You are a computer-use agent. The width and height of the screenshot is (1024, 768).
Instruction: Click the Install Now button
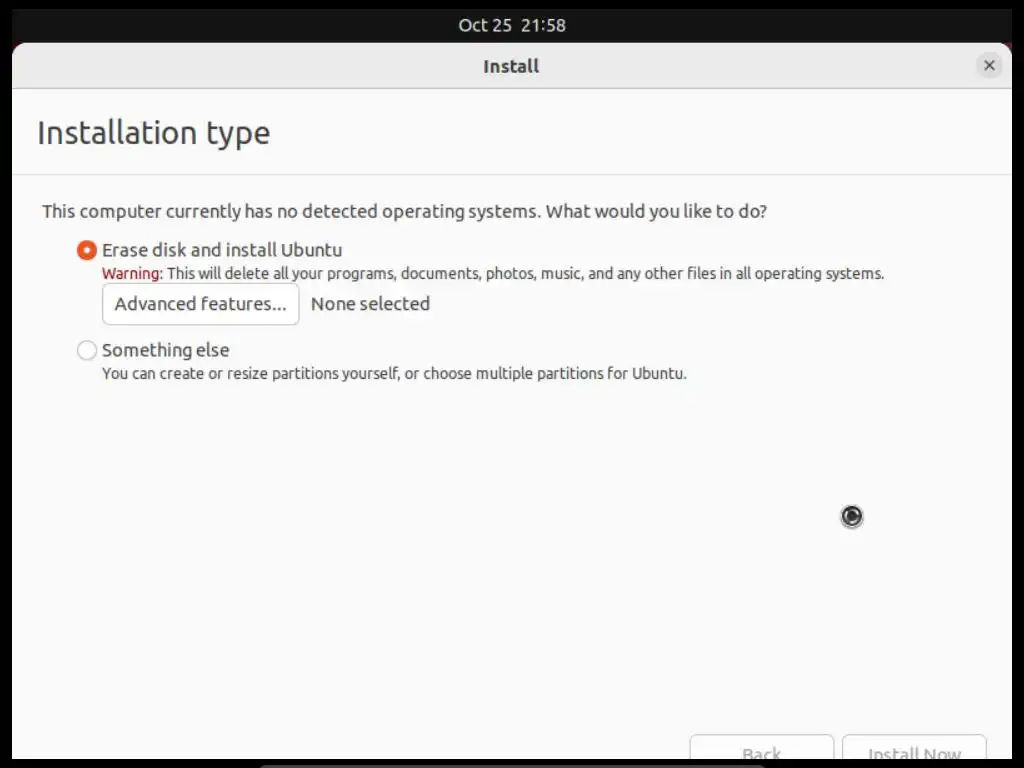pos(914,748)
